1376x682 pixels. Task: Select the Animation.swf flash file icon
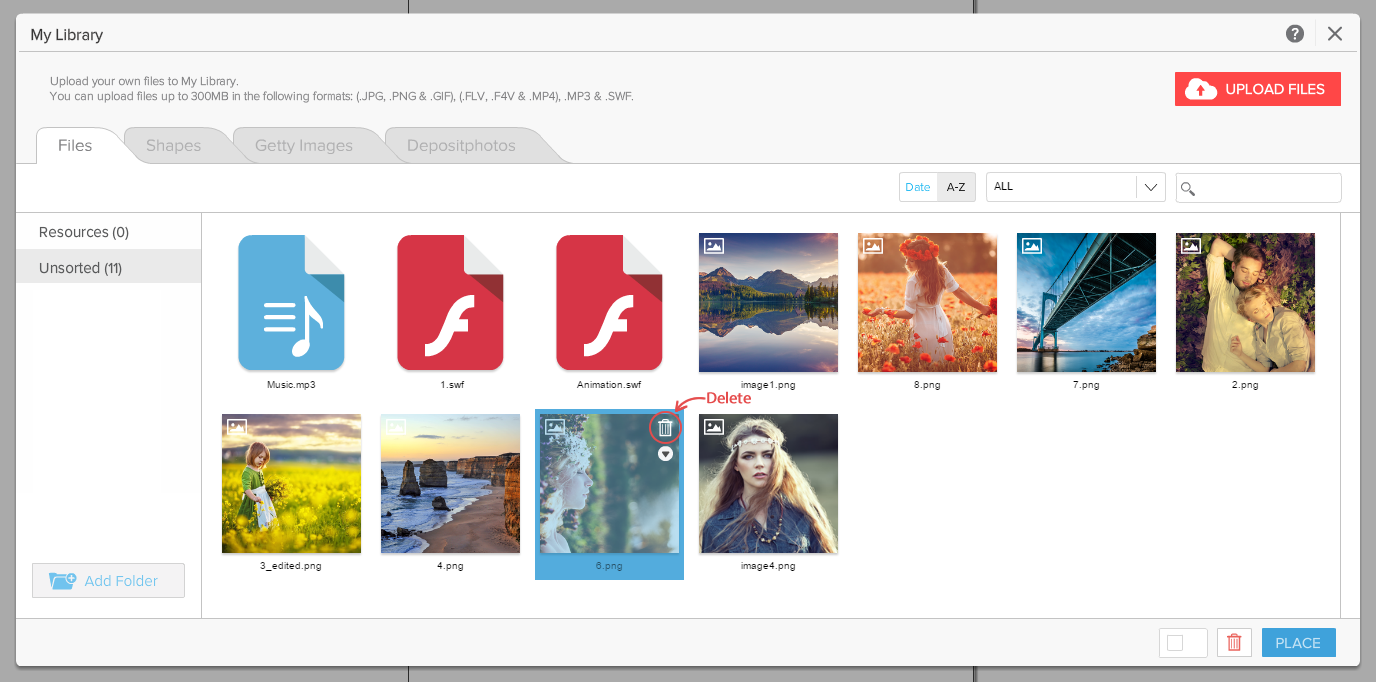(609, 303)
